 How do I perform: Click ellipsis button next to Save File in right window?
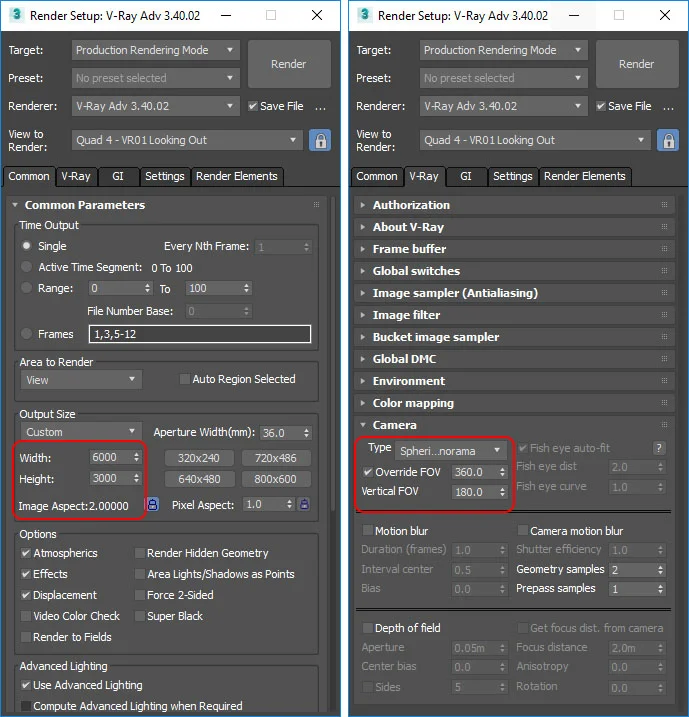click(x=668, y=107)
